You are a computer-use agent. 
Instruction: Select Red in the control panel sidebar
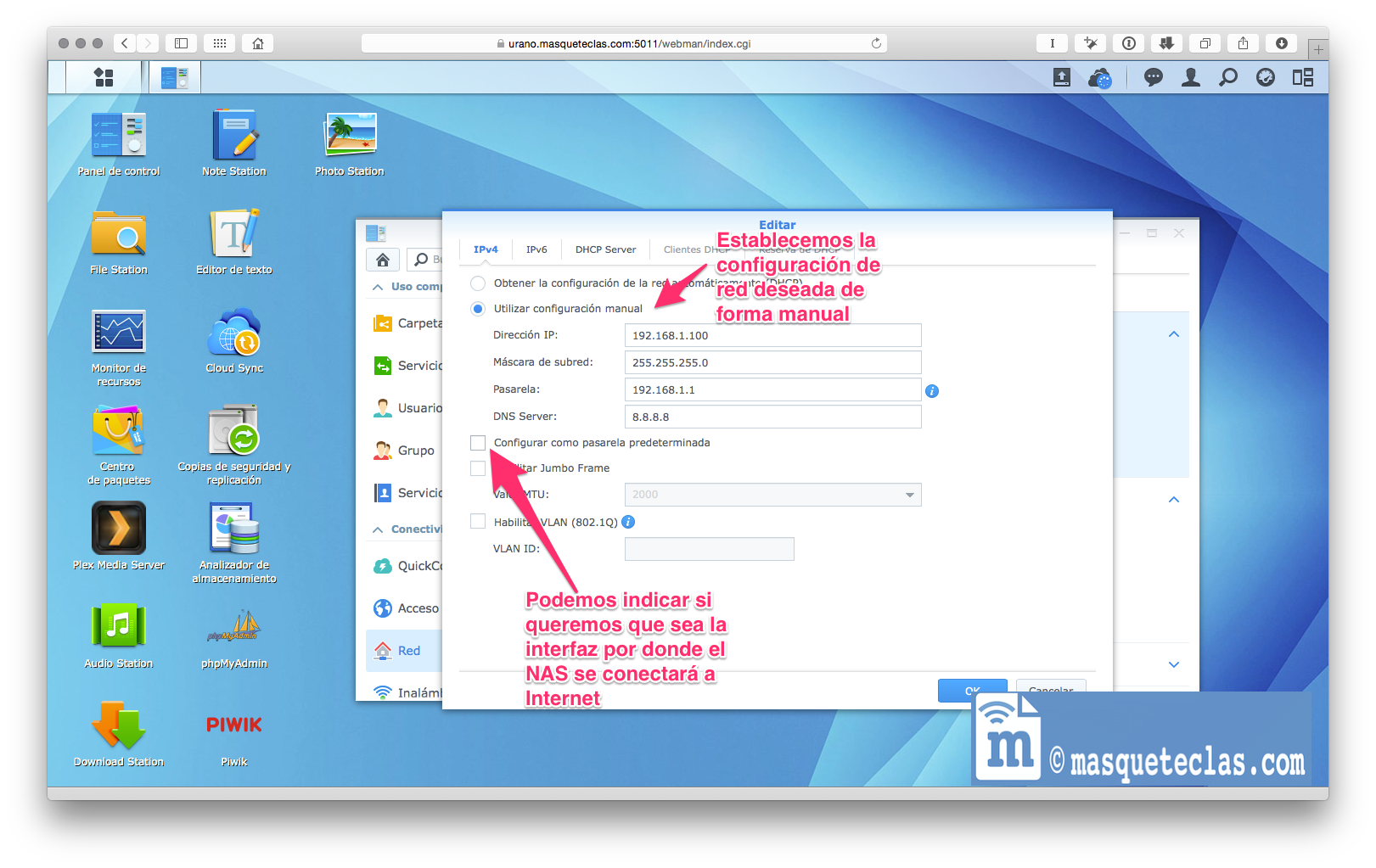point(408,651)
